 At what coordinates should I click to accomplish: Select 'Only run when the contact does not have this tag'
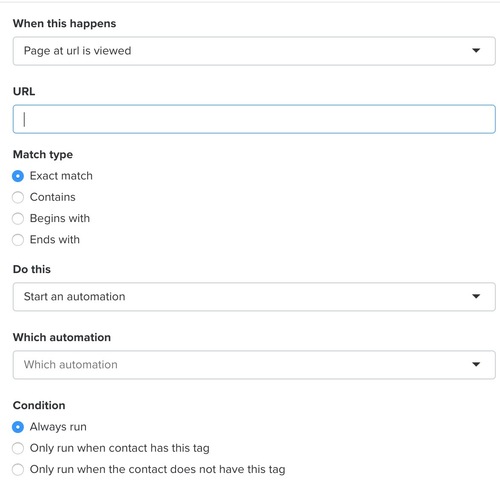point(18,470)
